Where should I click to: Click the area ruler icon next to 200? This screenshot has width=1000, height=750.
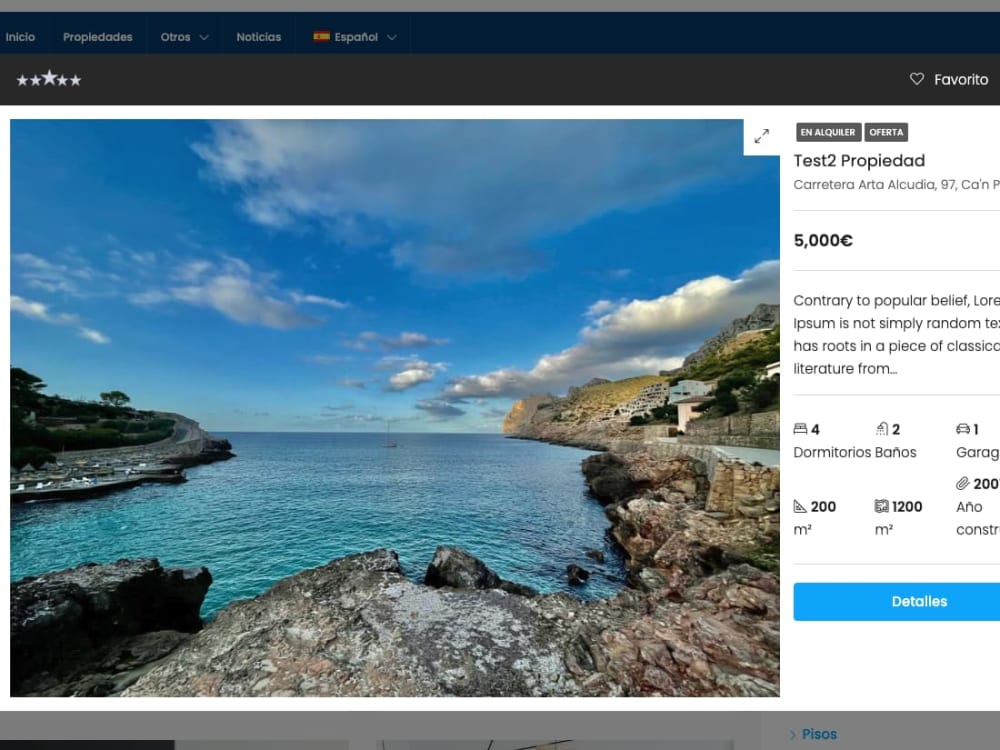click(800, 506)
